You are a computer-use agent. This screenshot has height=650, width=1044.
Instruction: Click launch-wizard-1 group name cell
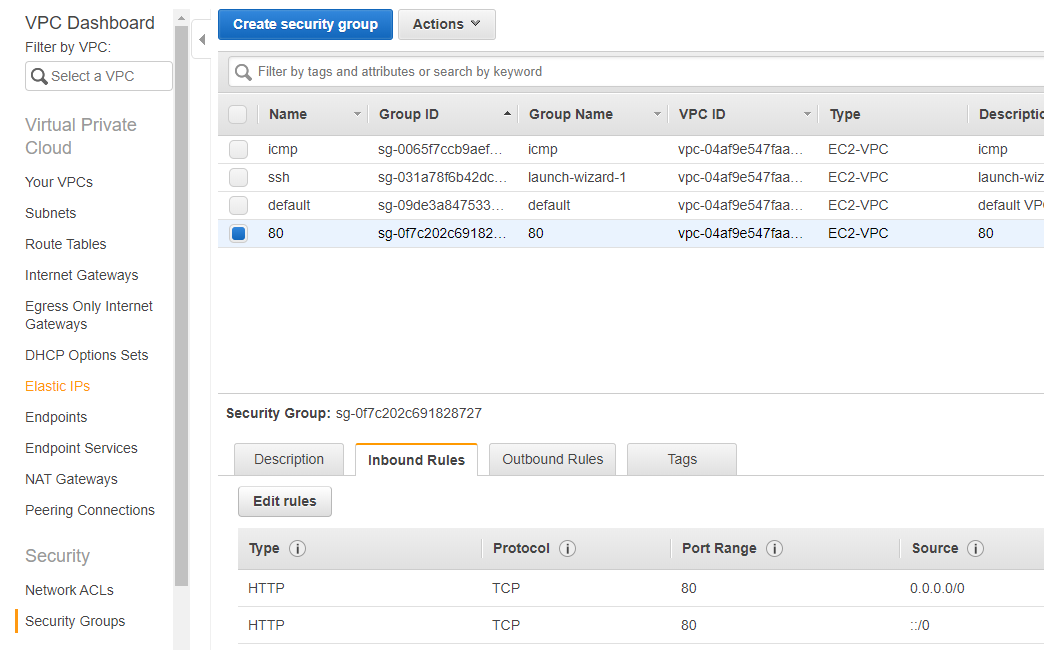[x=577, y=177]
